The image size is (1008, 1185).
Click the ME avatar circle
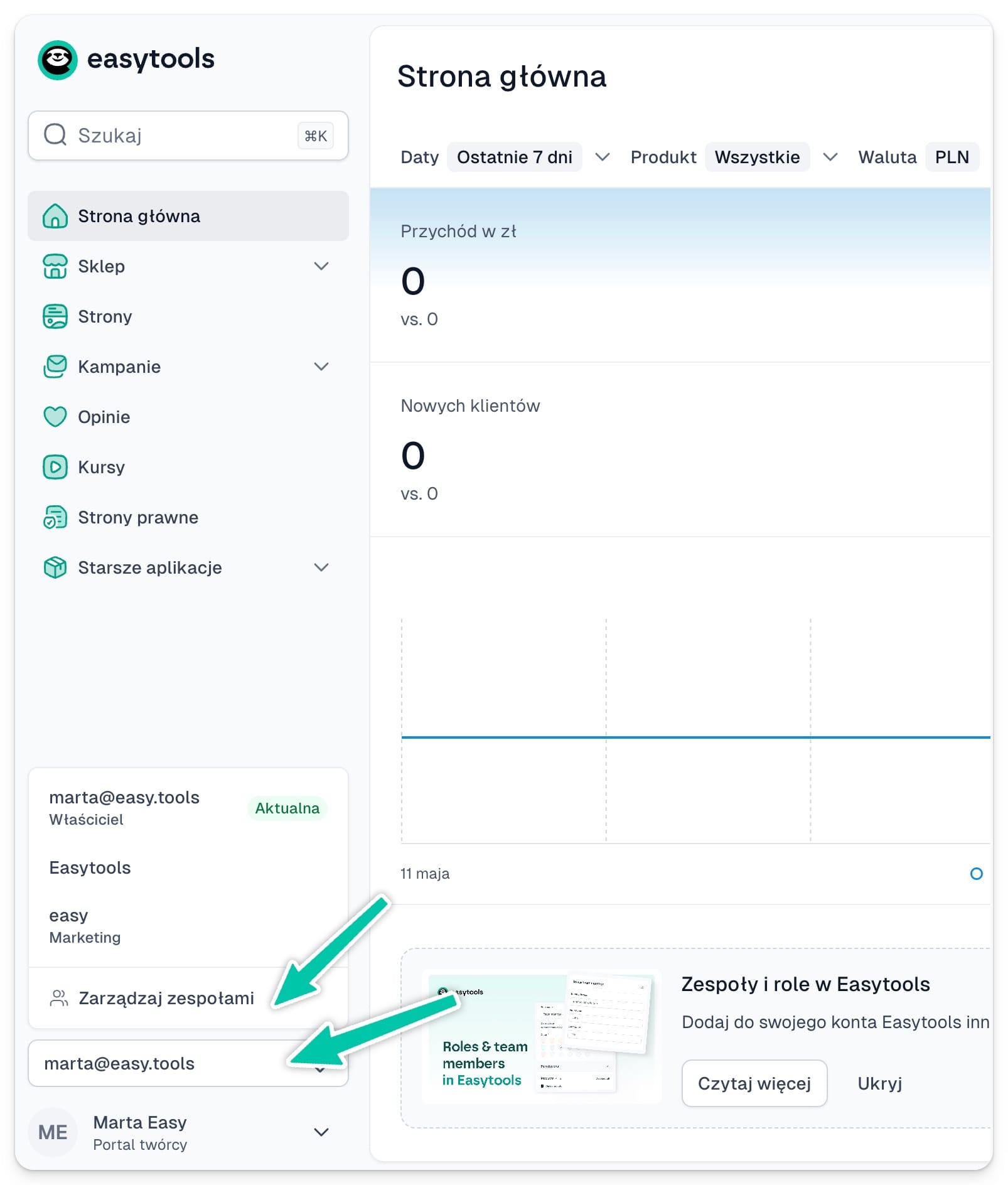53,1132
